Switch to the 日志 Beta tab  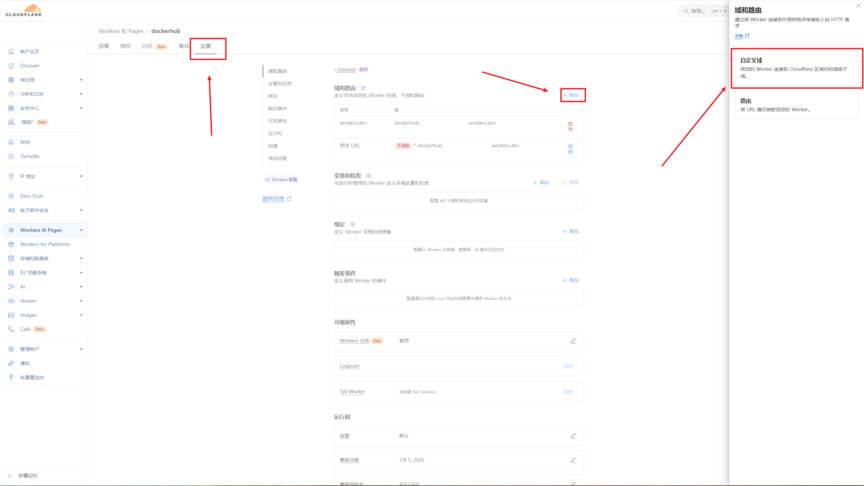154,46
